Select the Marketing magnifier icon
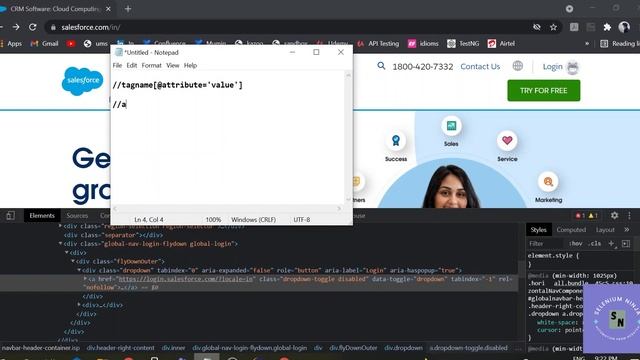The image size is (640, 360). click(548, 182)
